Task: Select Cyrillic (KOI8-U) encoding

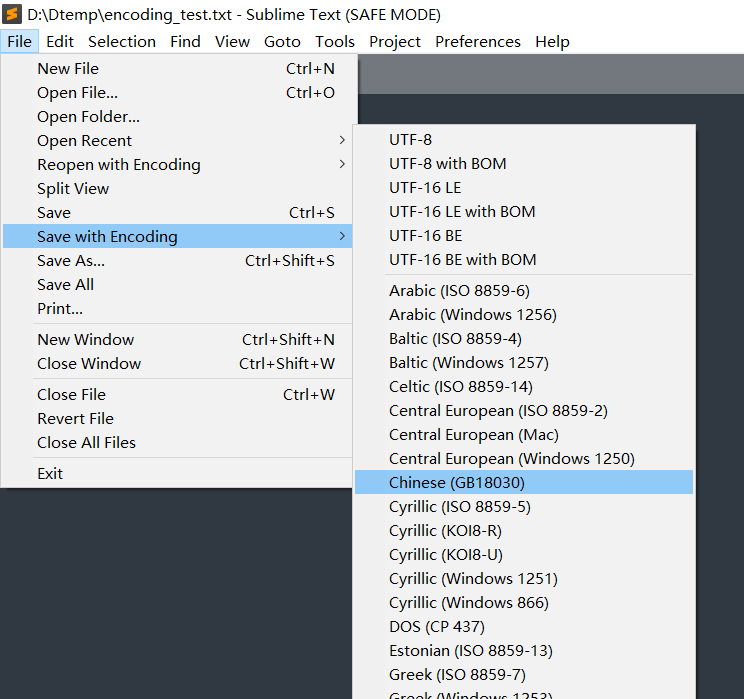Action: click(524, 555)
